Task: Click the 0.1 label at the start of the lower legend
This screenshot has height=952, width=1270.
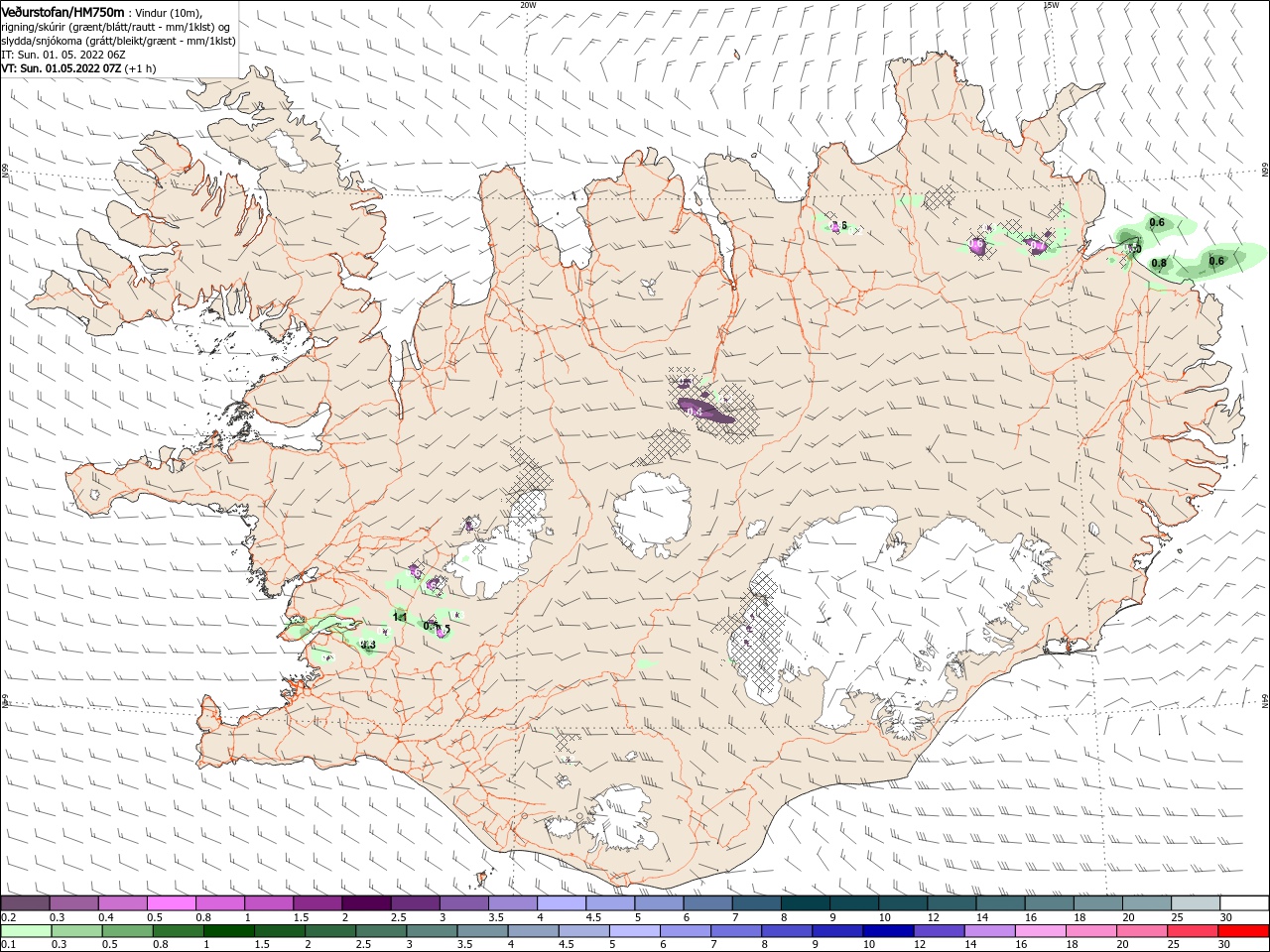Action: [8, 945]
